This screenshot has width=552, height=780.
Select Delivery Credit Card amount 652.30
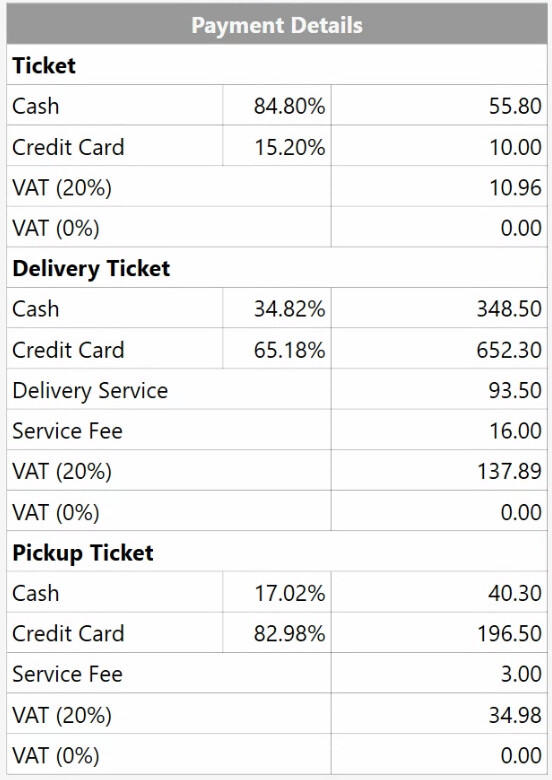pyautogui.click(x=509, y=350)
